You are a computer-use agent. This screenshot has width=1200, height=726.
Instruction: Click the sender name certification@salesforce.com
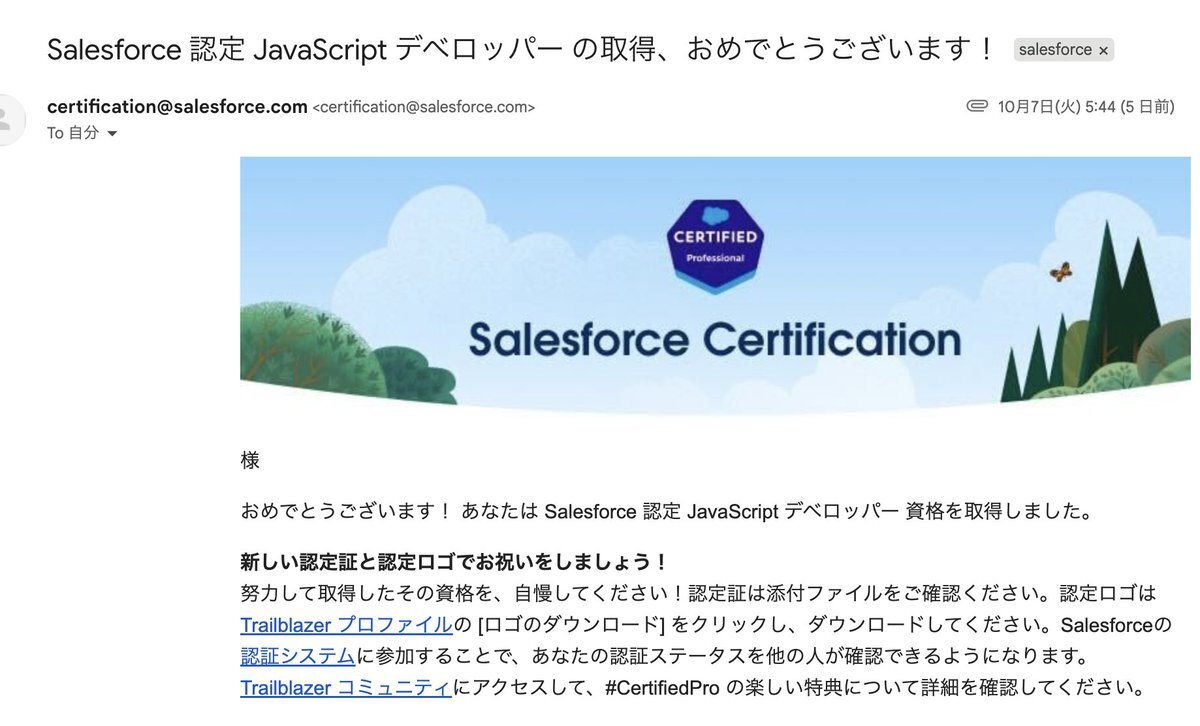(177, 106)
